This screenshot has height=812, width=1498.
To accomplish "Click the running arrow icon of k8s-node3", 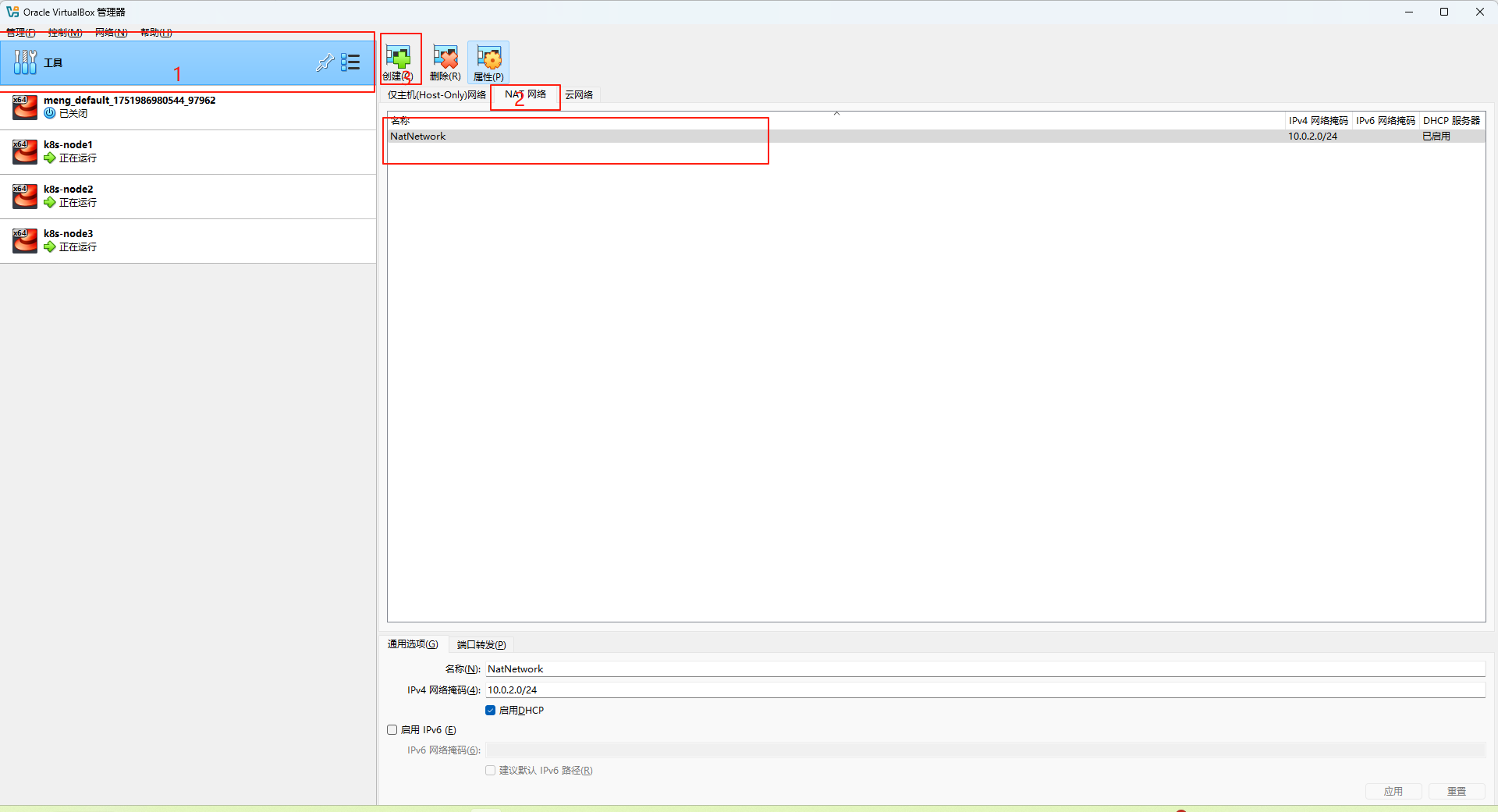I will [50, 246].
